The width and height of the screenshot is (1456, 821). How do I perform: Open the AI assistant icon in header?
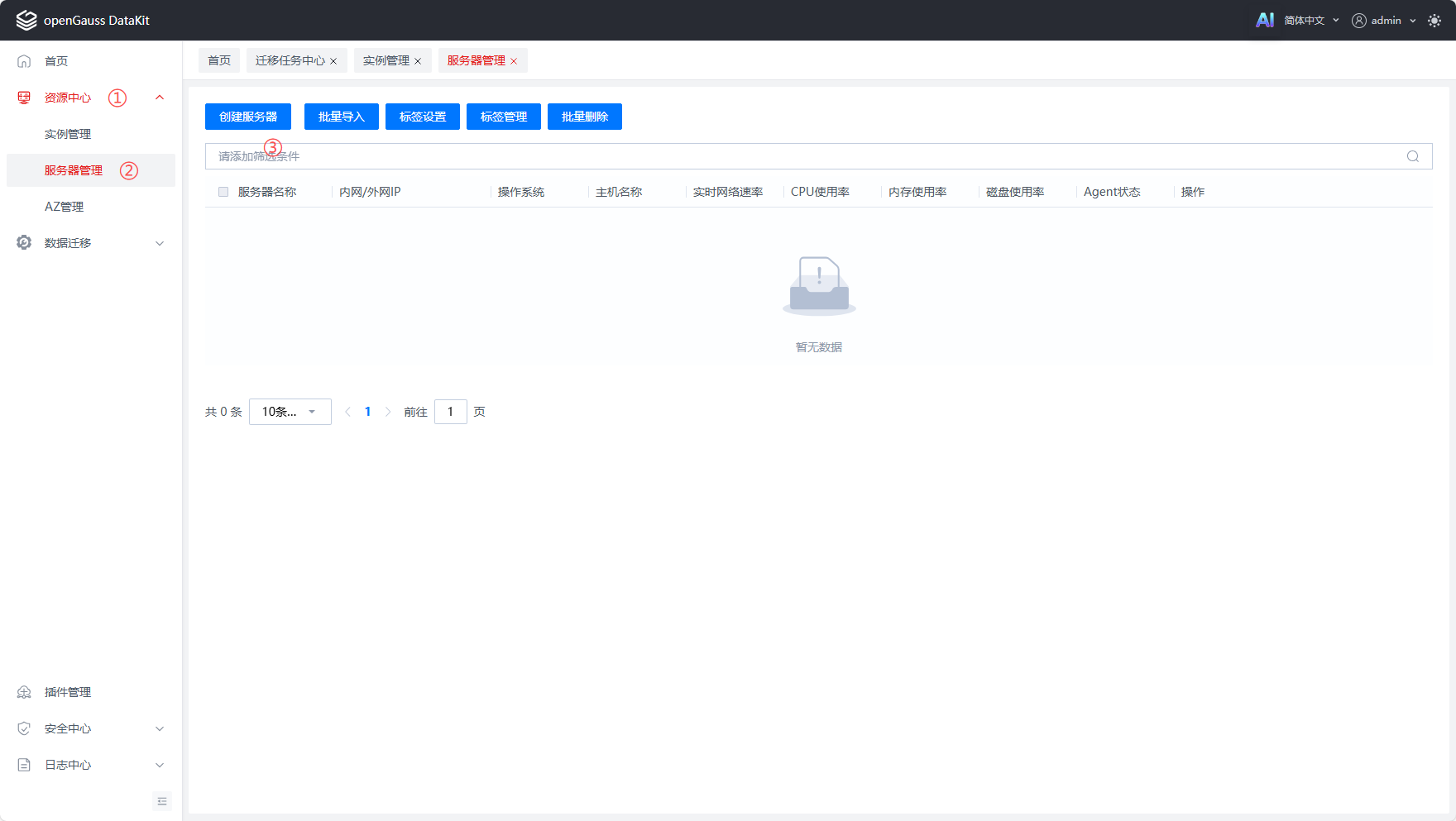tap(1265, 20)
